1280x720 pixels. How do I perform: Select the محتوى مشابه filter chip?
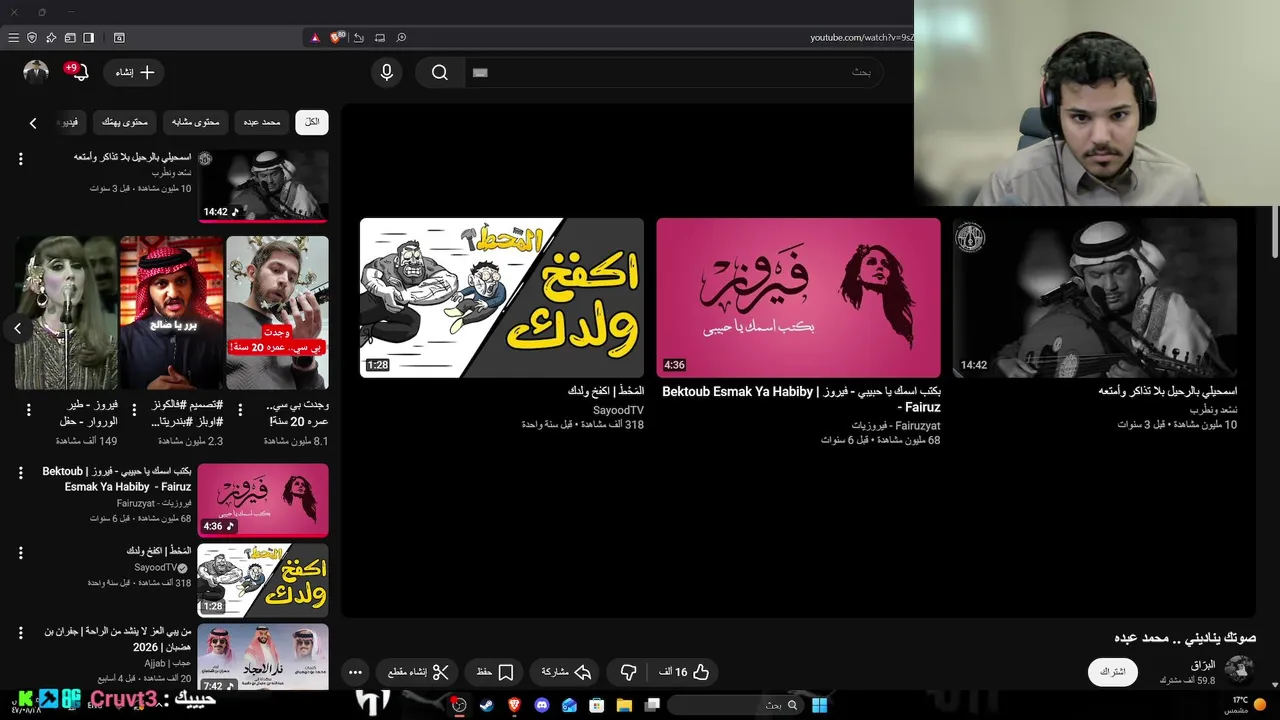195,122
